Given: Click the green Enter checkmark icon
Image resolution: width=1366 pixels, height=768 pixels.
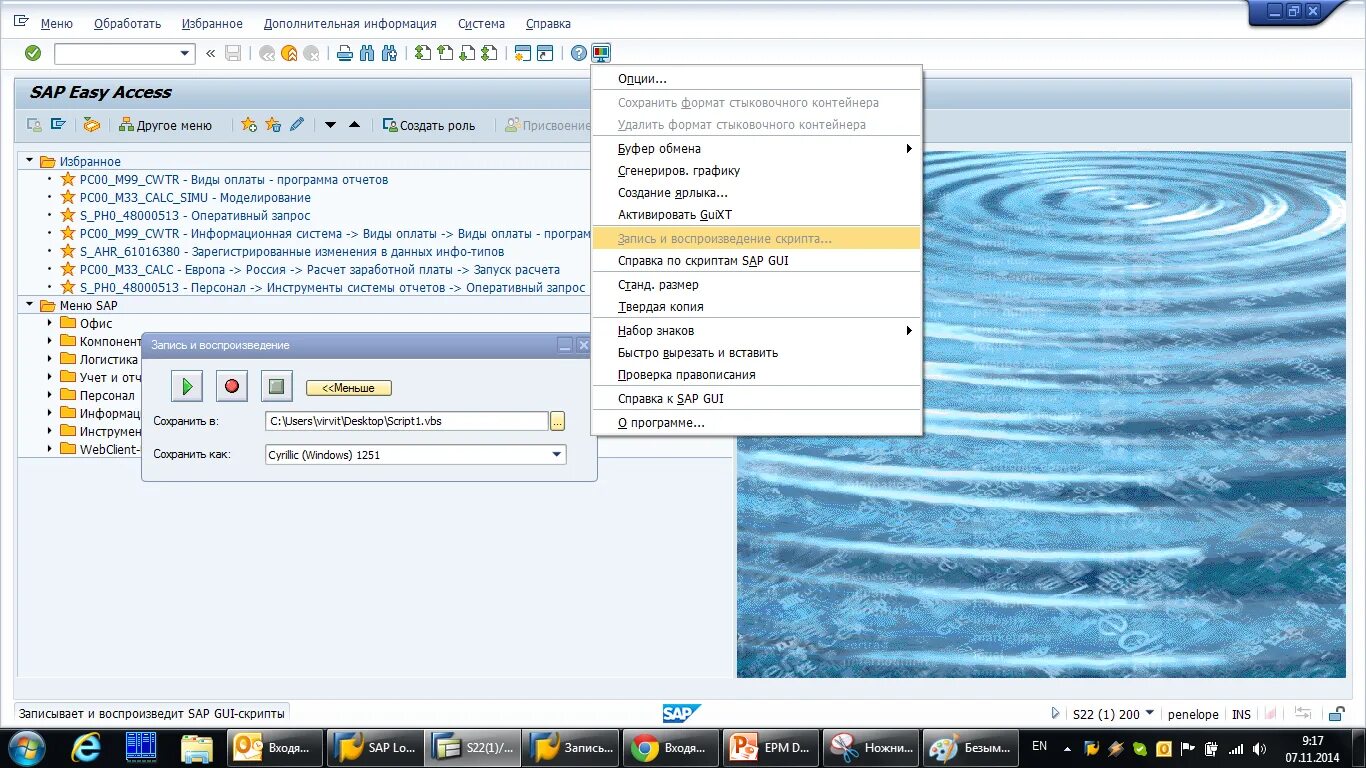Looking at the screenshot, I should [33, 53].
